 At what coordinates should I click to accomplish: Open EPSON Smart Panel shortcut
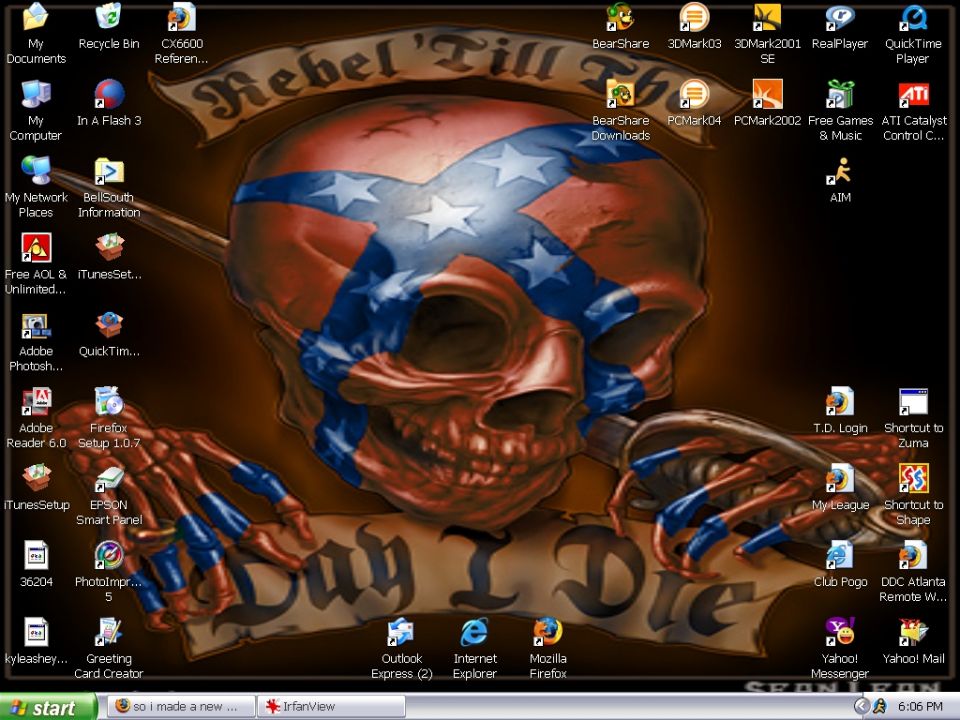[109, 479]
